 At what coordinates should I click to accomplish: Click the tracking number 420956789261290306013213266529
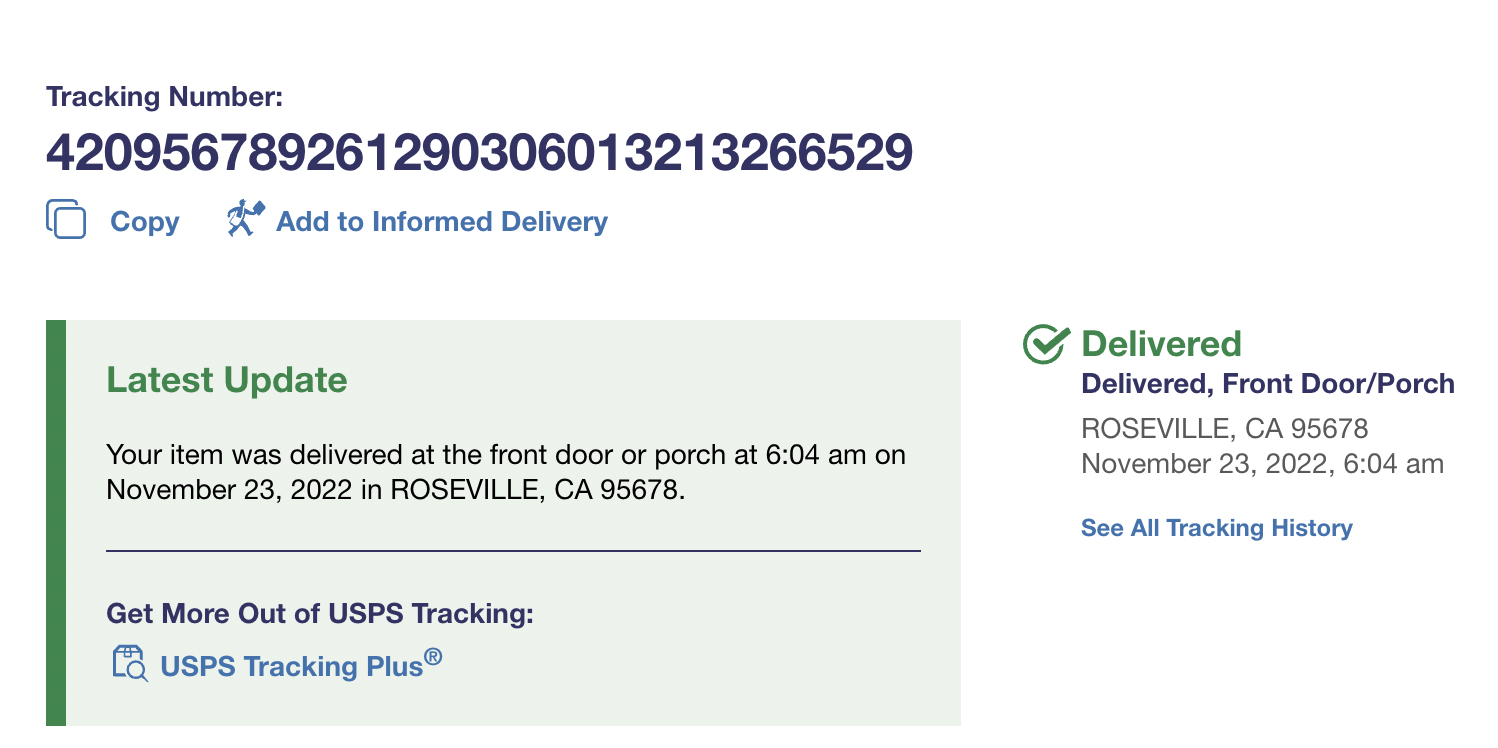479,153
